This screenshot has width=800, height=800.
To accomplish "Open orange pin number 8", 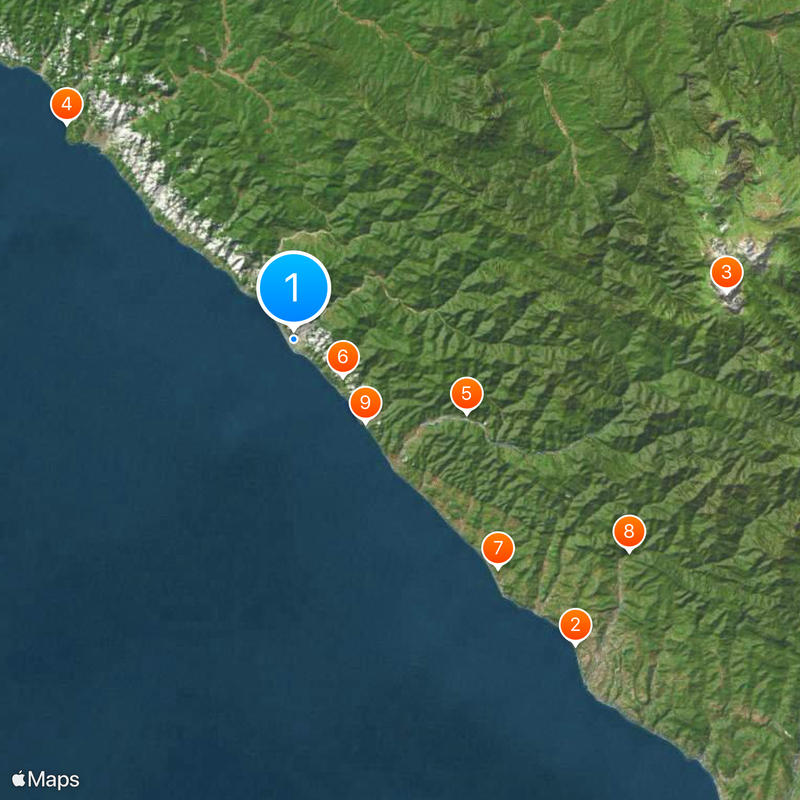I will (629, 533).
